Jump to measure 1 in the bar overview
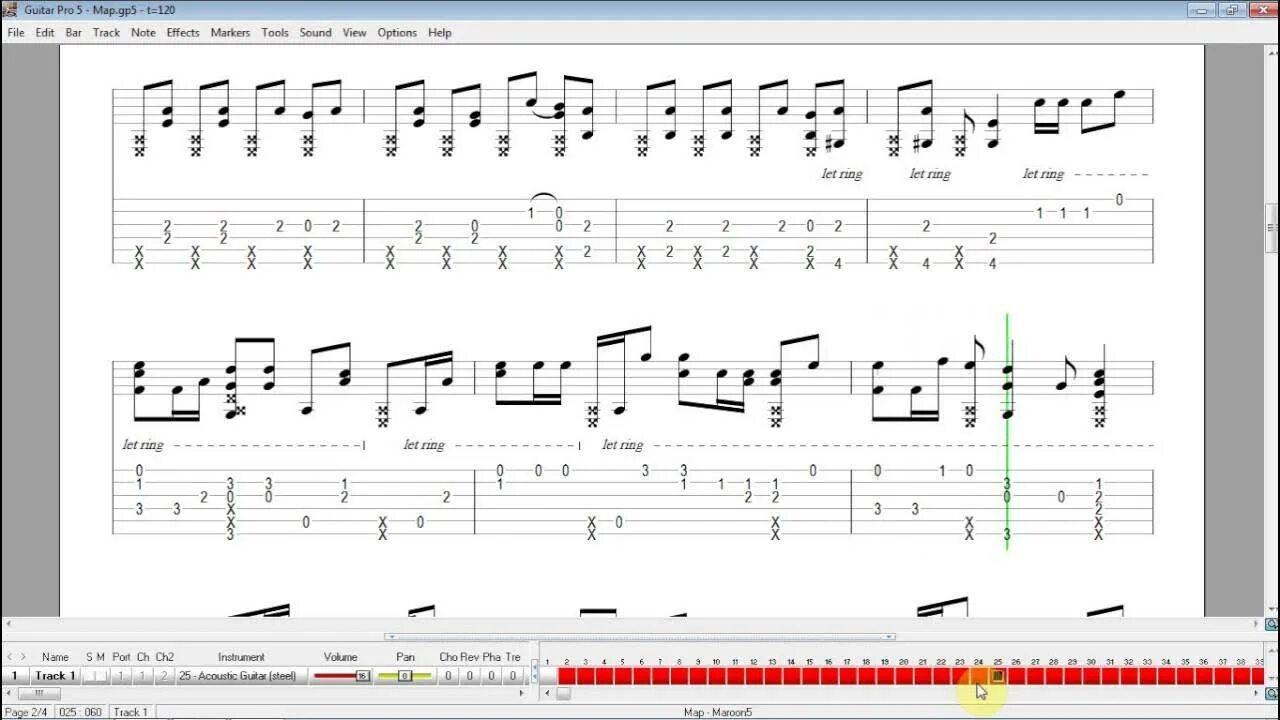Viewport: 1280px width, 720px height. pos(548,676)
